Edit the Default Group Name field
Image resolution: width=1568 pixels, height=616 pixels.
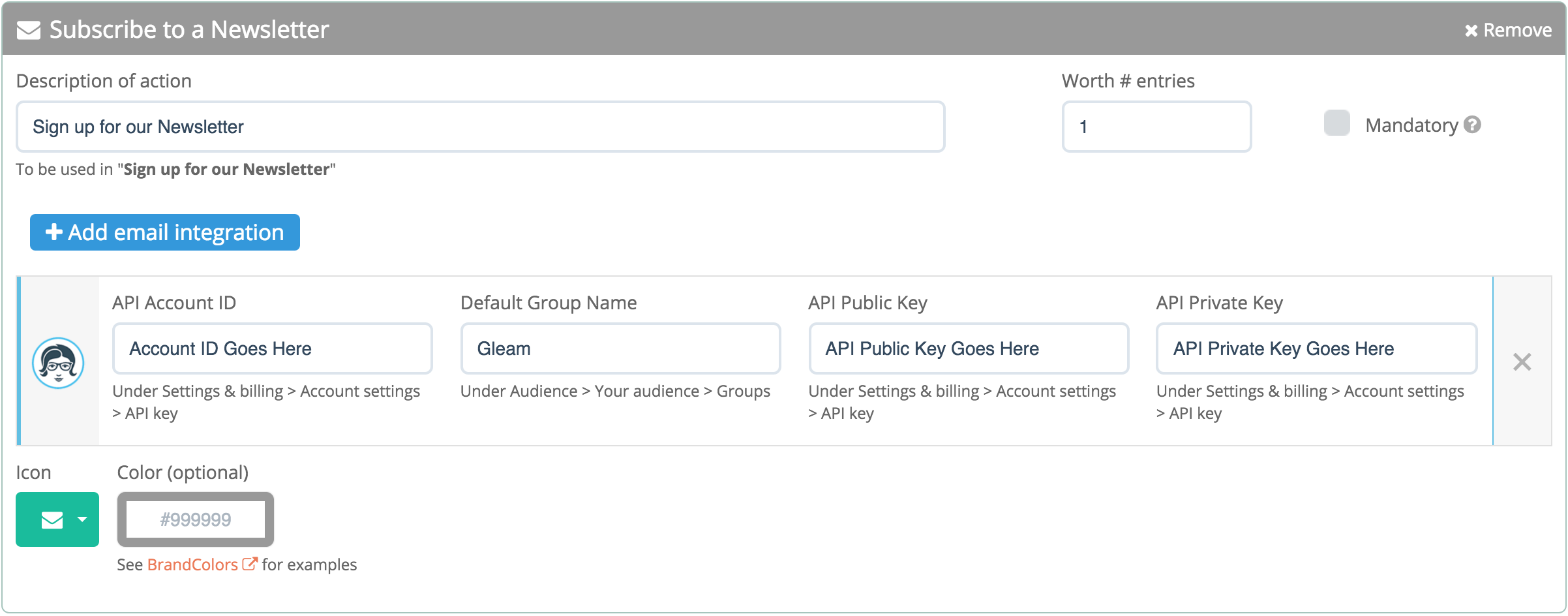point(620,348)
